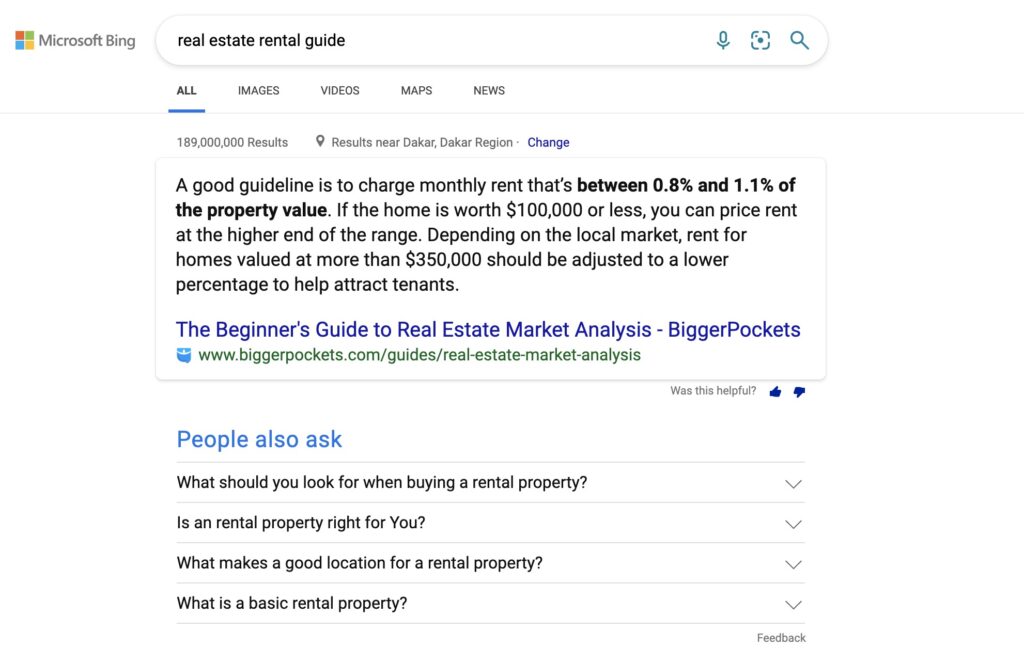Expand "Is an rental property right" question
Viewport: 1024px width, 663px height.
point(490,523)
